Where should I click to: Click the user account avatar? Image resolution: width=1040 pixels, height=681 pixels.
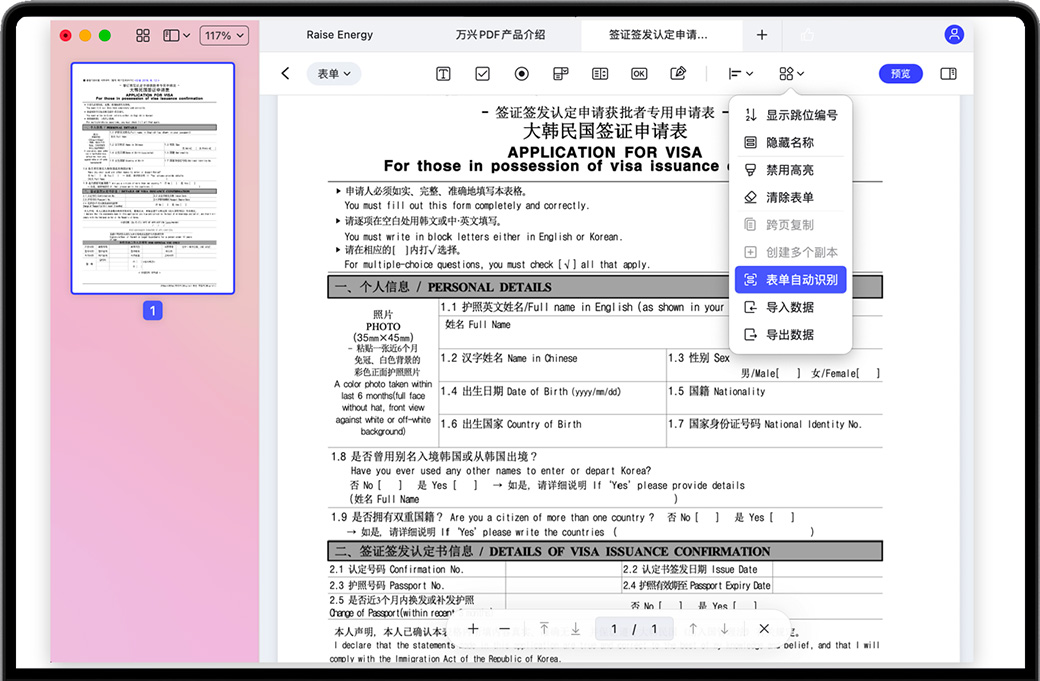tap(954, 34)
